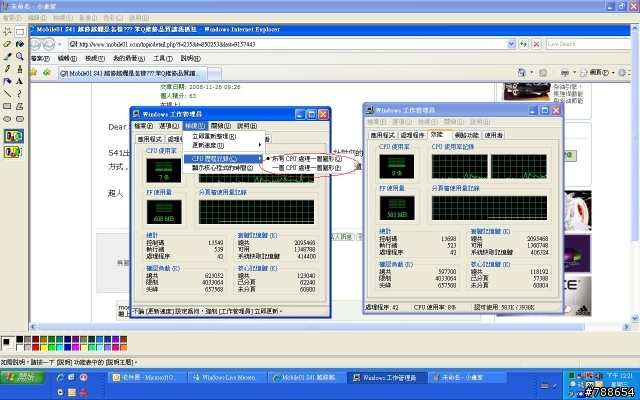Pick the yellow color swatch in Paint palette
This screenshot has width=640, height=400.
(x=44, y=347)
